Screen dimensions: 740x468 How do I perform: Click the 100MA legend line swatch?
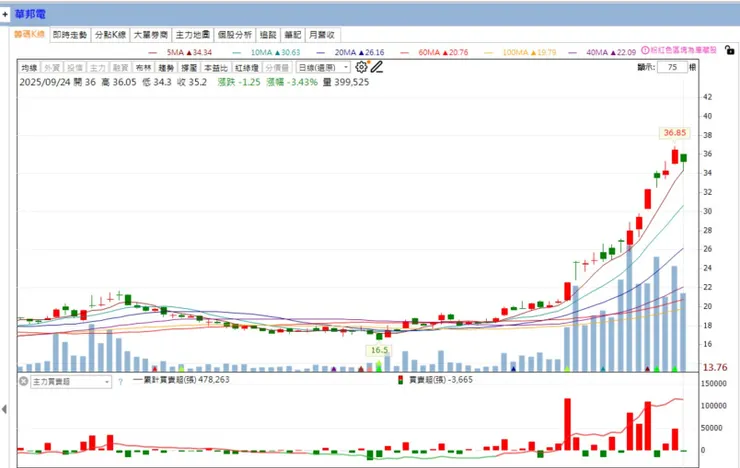488,52
